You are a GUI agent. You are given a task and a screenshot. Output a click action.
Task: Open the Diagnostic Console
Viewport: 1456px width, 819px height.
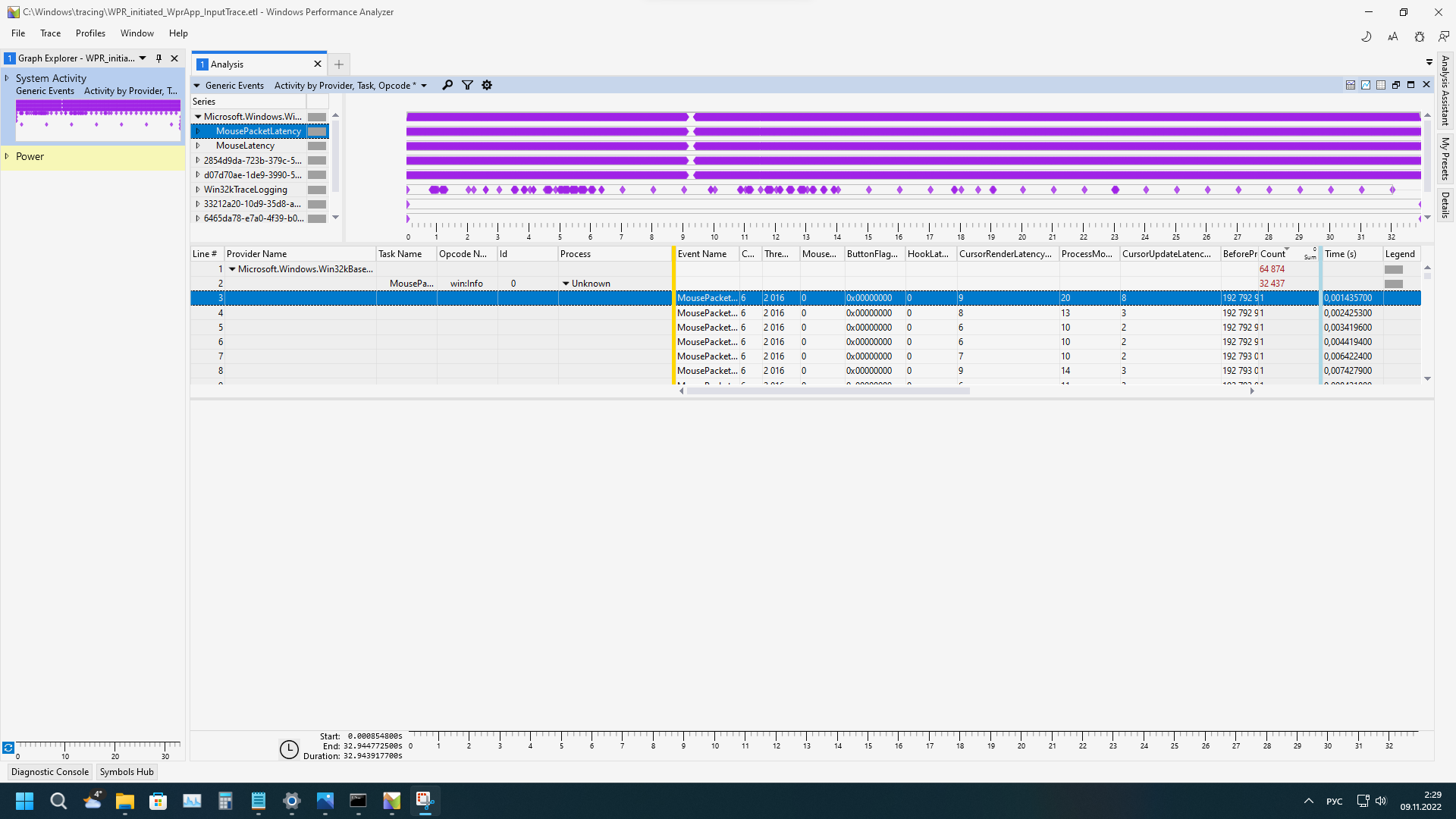(x=50, y=772)
